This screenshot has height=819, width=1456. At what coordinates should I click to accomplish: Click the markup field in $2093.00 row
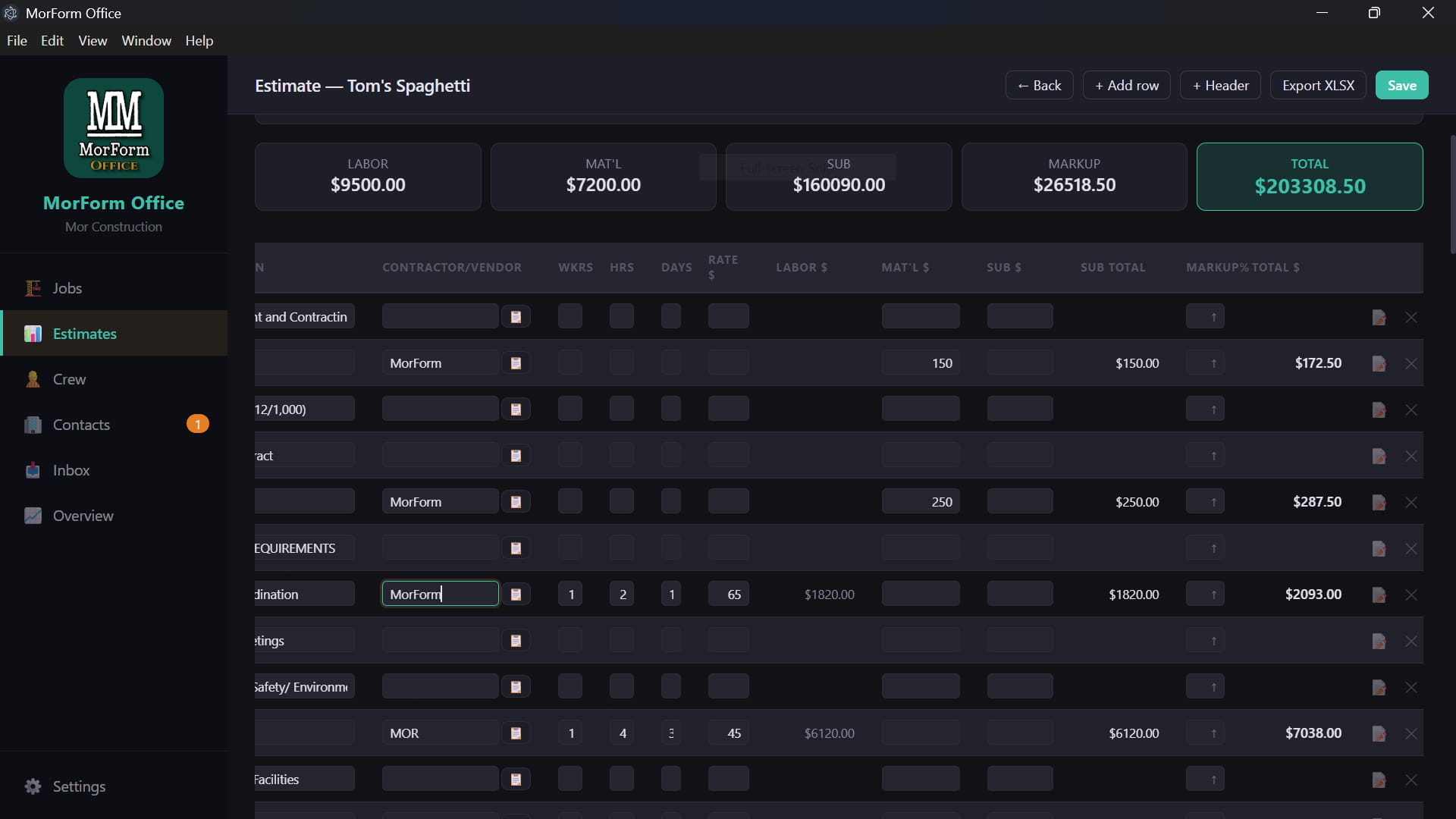[1205, 595]
